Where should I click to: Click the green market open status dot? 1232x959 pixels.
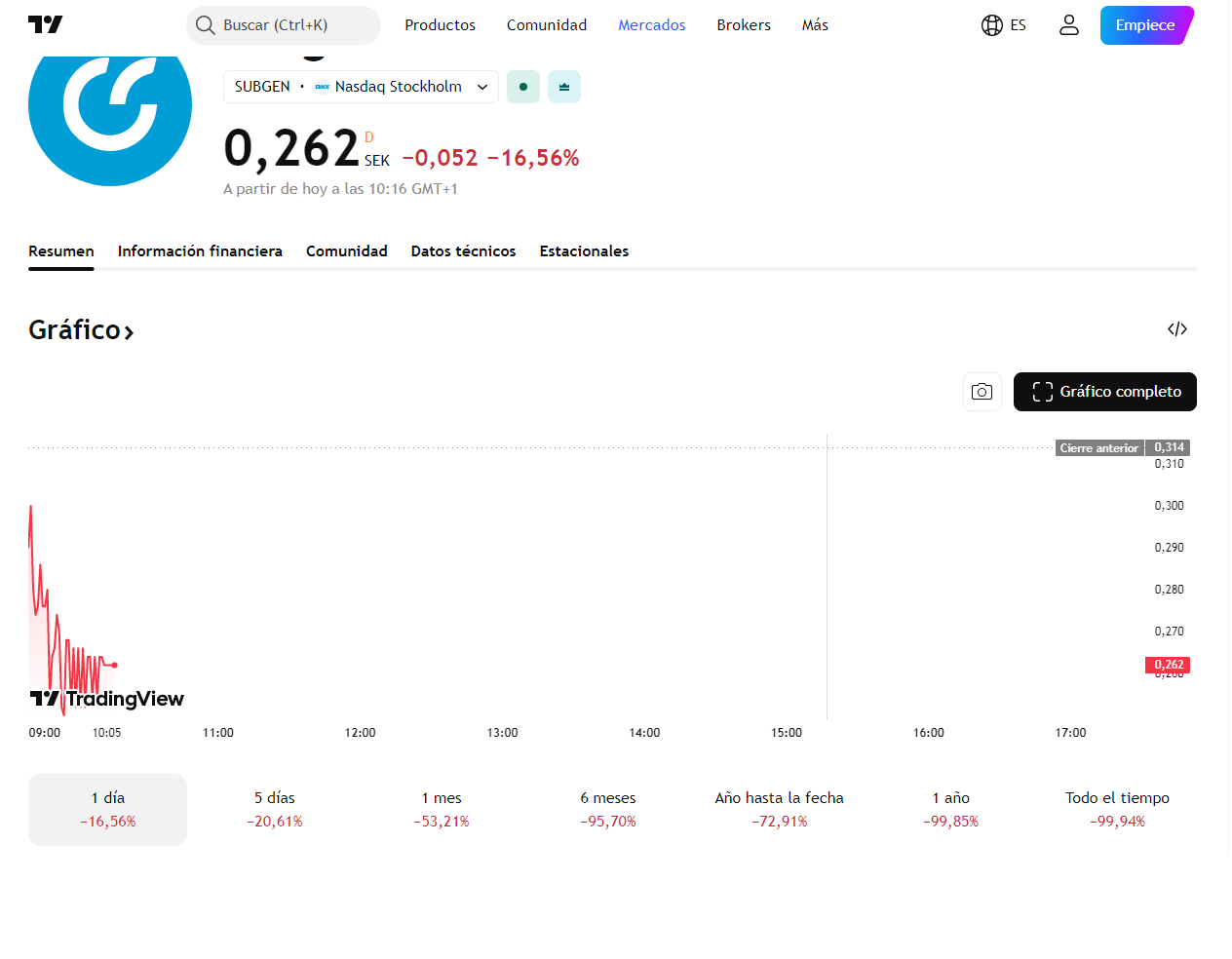tap(523, 87)
